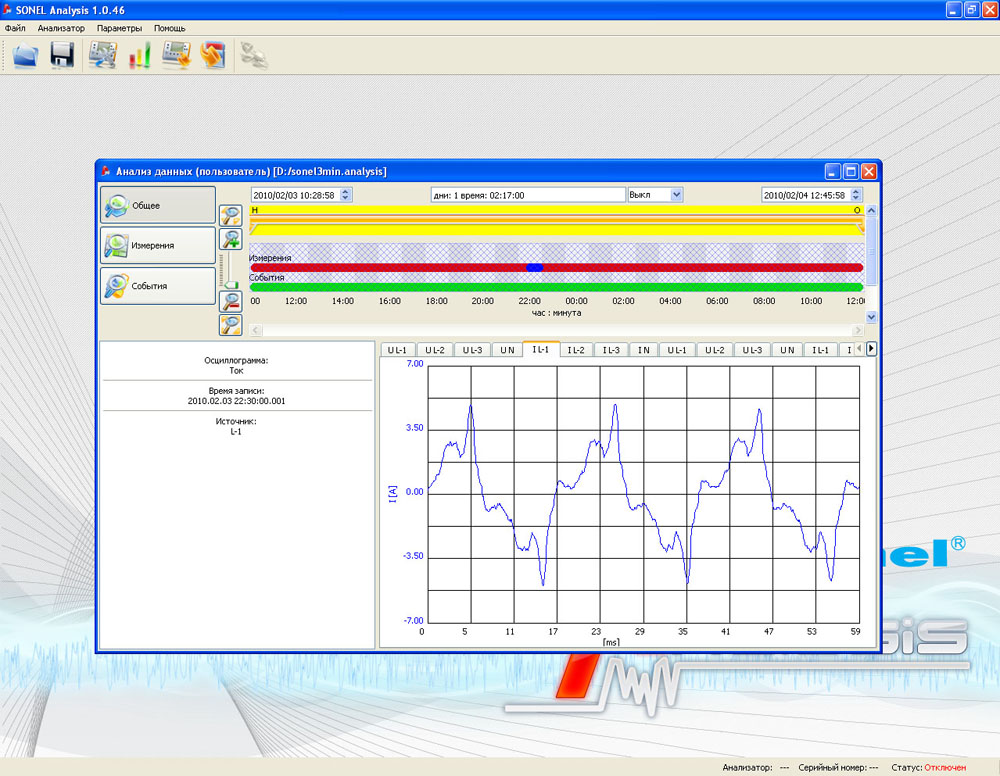Click the blue marker on red timeline
The width and height of the screenshot is (1000, 776).
[x=534, y=267]
